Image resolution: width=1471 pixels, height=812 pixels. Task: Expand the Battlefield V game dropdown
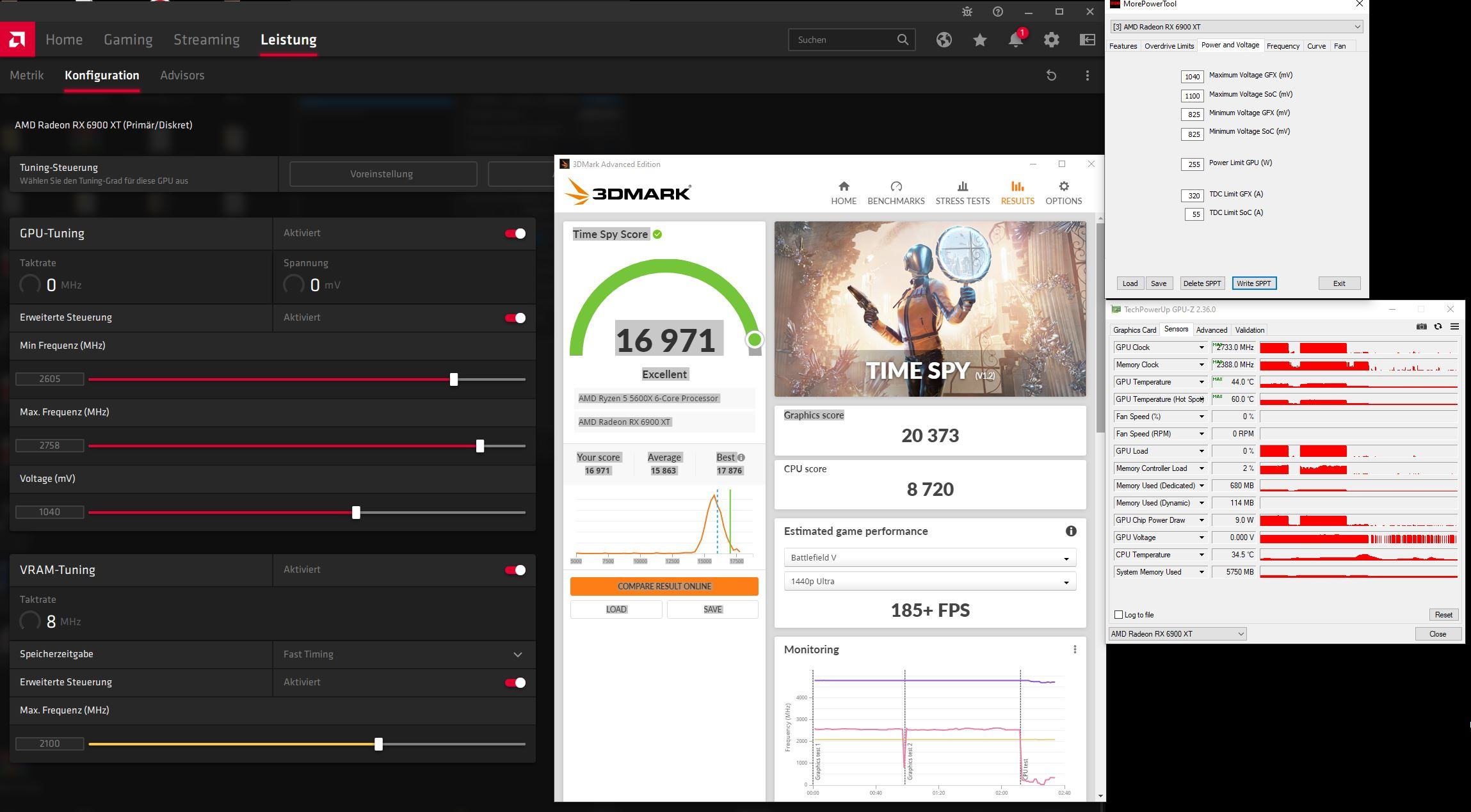coord(929,558)
